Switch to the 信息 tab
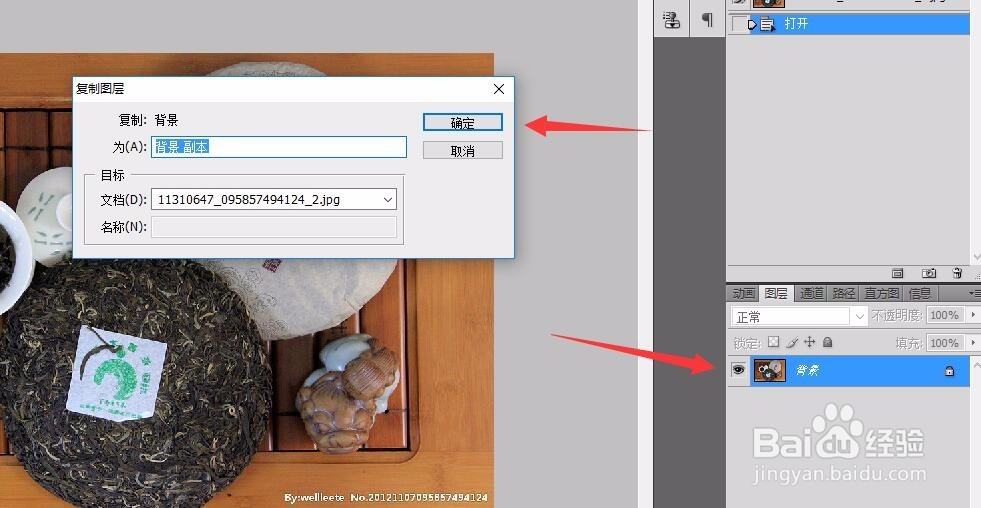The height and width of the screenshot is (508, 981). [x=920, y=293]
